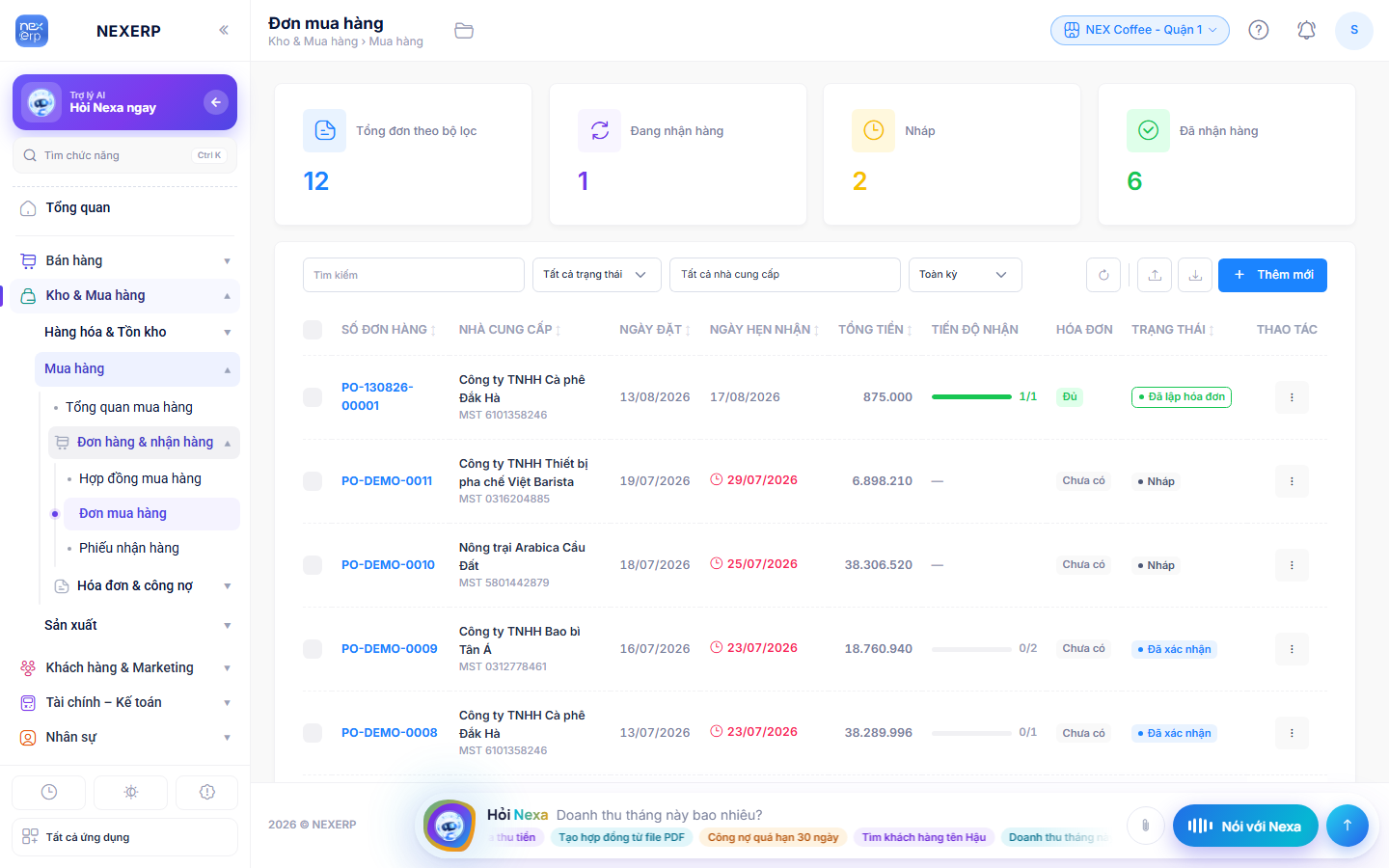Select checkbox for PO-DEMO-0008 row
The image size is (1389, 868).
(x=313, y=733)
